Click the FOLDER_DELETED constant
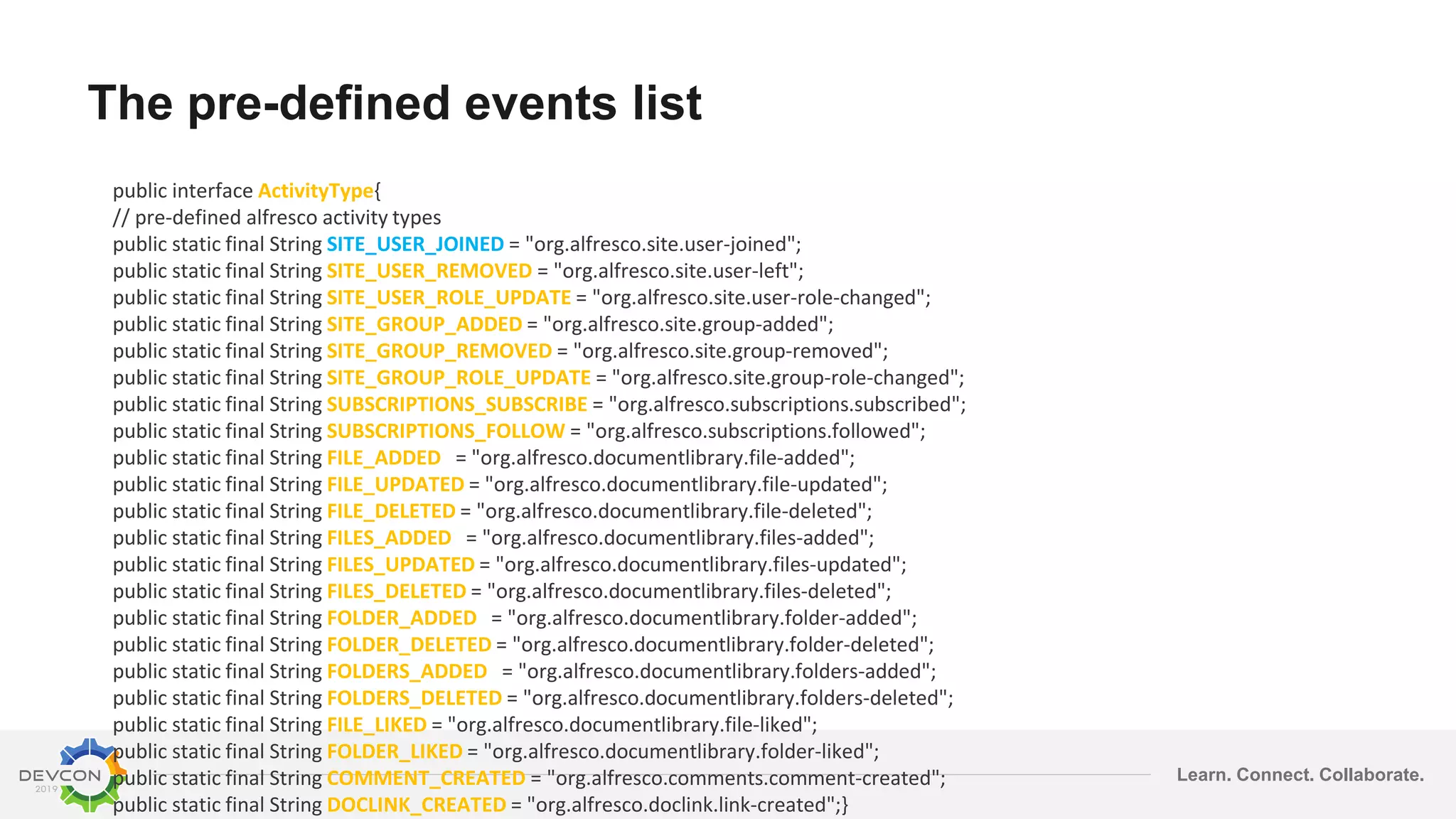This screenshot has height=819, width=1456. [409, 645]
